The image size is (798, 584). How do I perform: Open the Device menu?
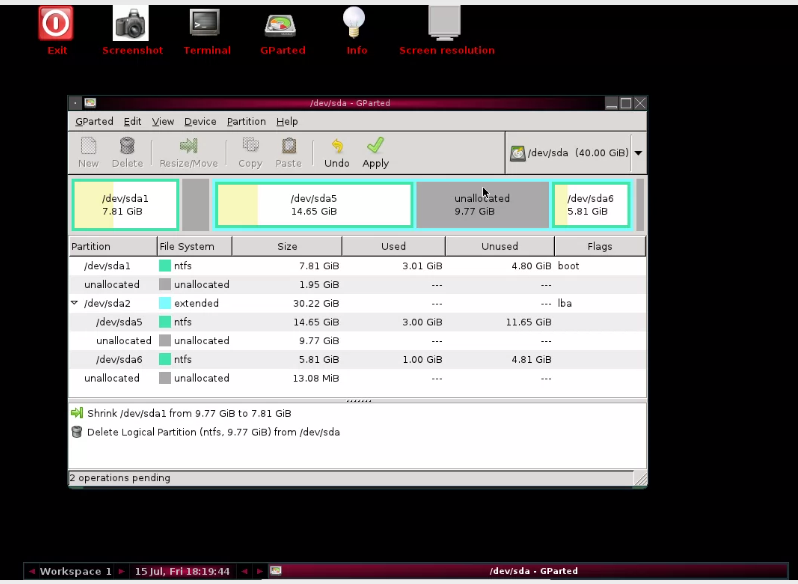point(200,122)
